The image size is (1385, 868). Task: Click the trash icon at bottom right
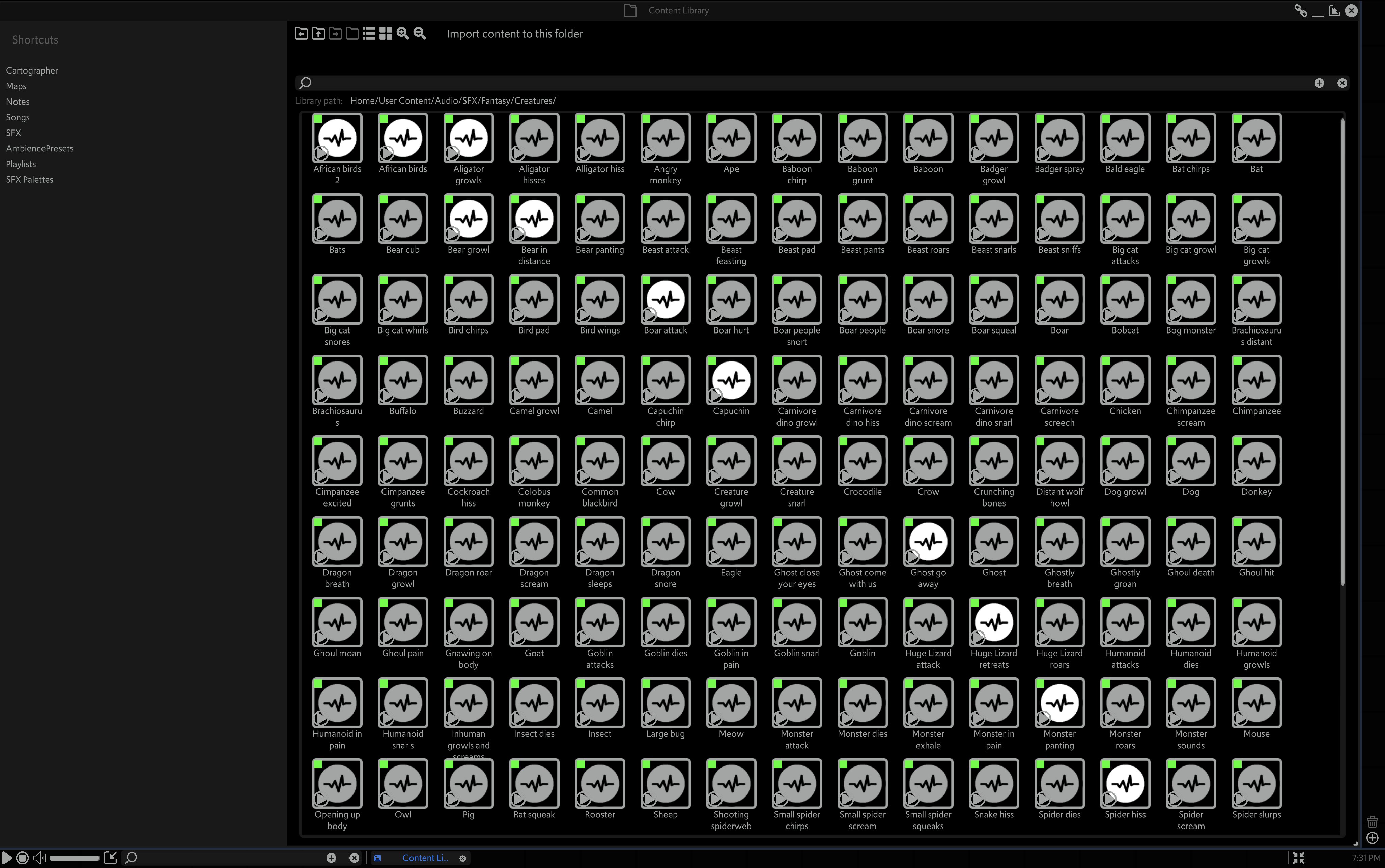tap(1372, 821)
